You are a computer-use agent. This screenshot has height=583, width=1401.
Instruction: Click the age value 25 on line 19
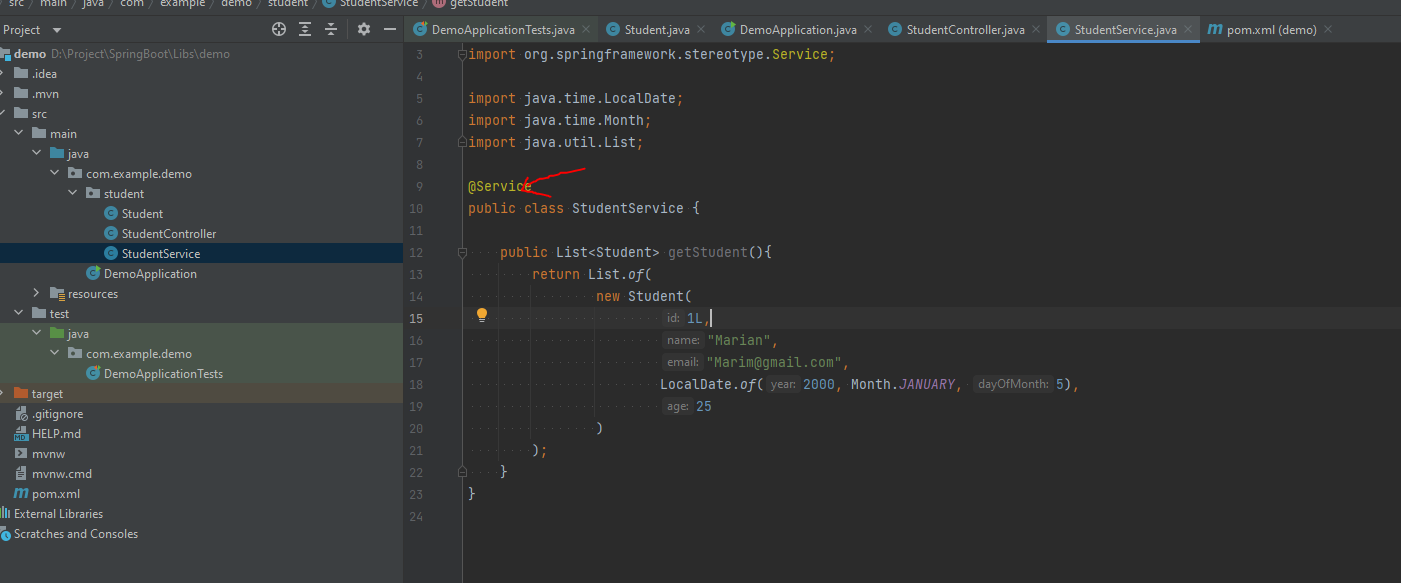click(704, 407)
